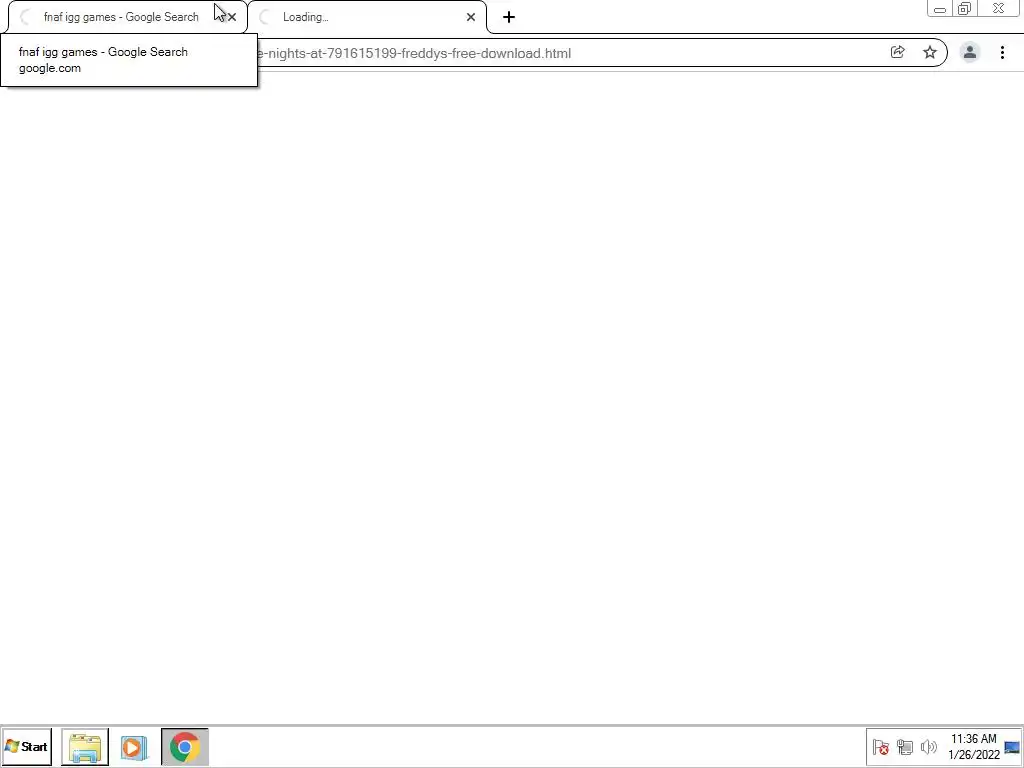Viewport: 1024px width, 768px height.
Task: Open the Chrome profile avatar button
Action: [x=970, y=52]
